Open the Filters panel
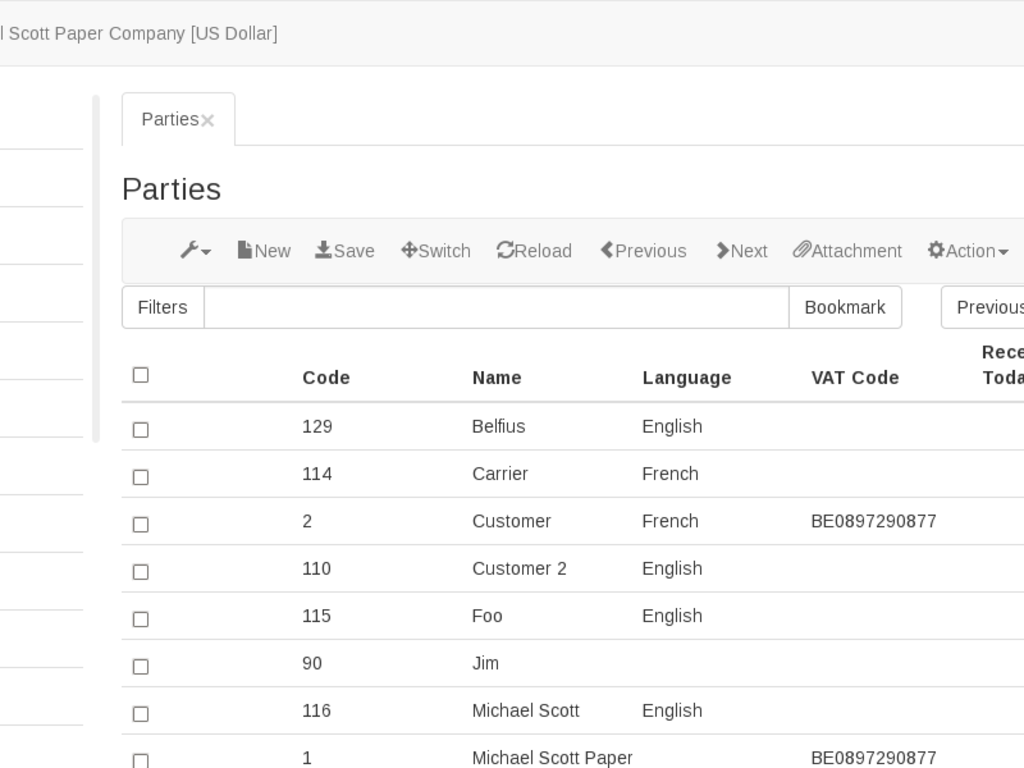The width and height of the screenshot is (1024, 768). coord(162,307)
